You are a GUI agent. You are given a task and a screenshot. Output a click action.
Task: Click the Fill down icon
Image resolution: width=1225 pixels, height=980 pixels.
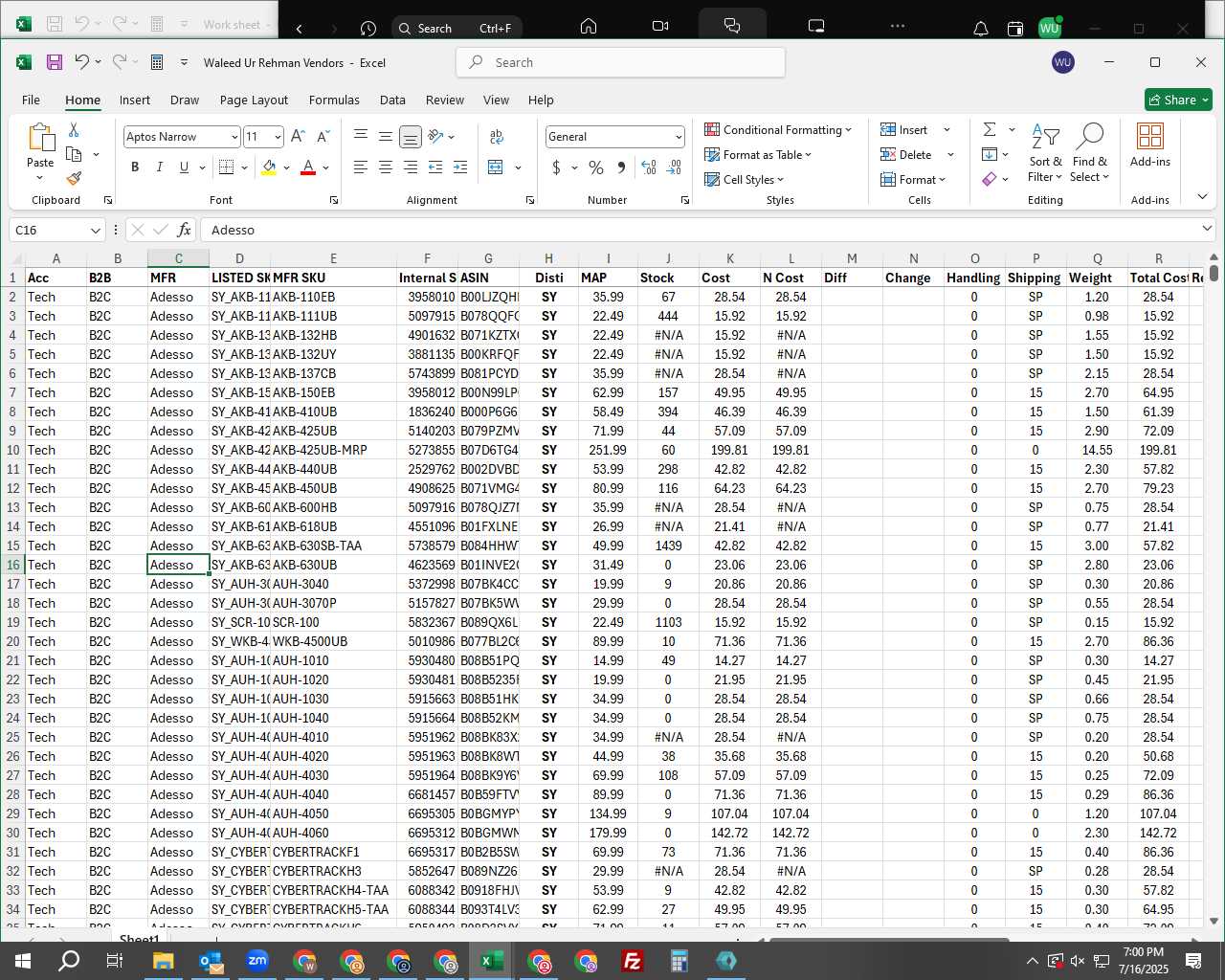[990, 154]
